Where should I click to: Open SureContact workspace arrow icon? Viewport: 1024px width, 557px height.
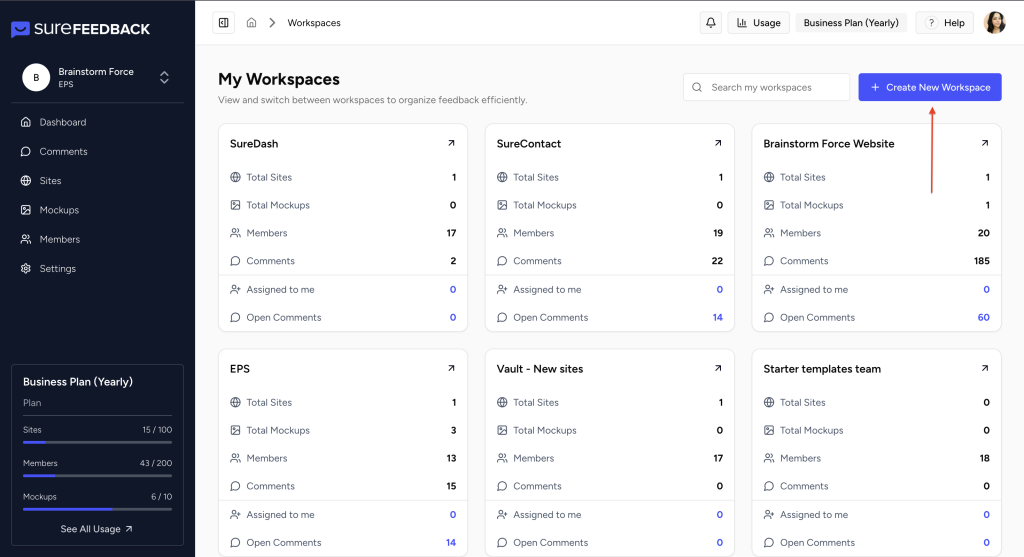[718, 143]
